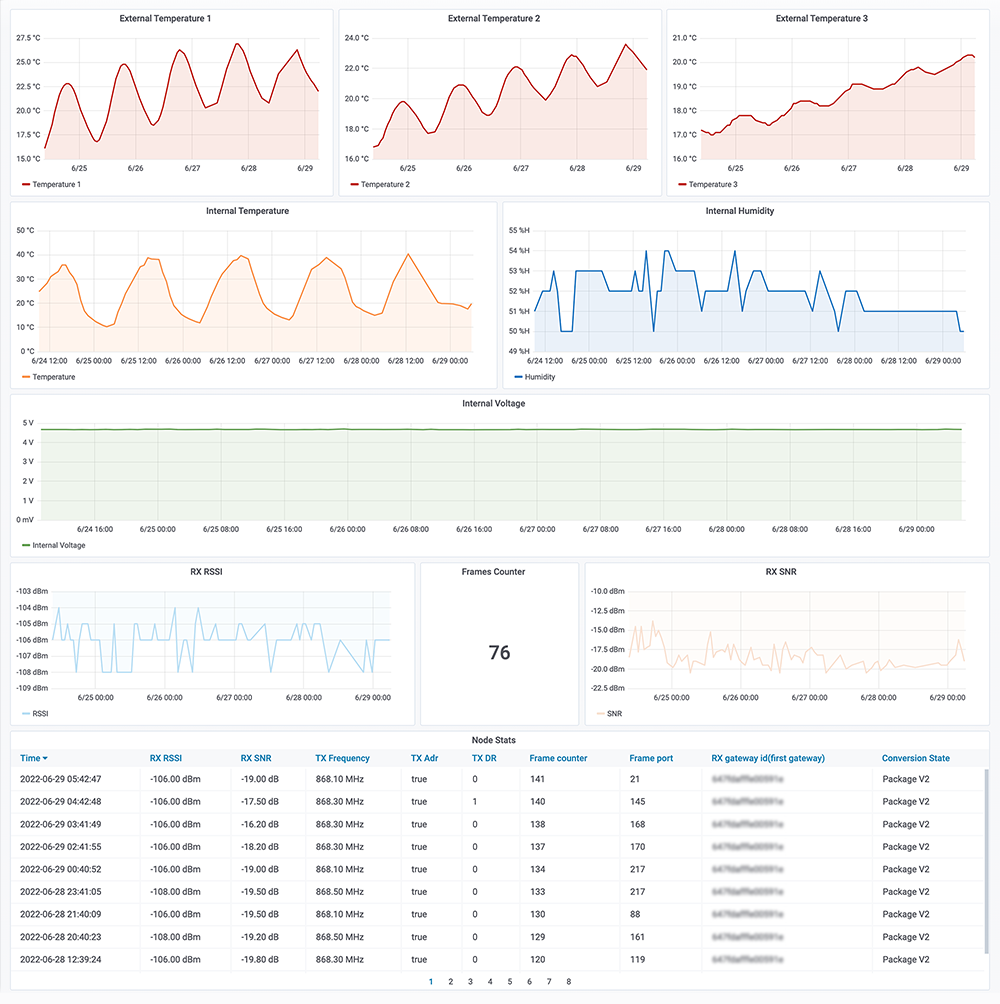Sort by the TX DR column header
The image size is (1000, 1004).
[484, 758]
